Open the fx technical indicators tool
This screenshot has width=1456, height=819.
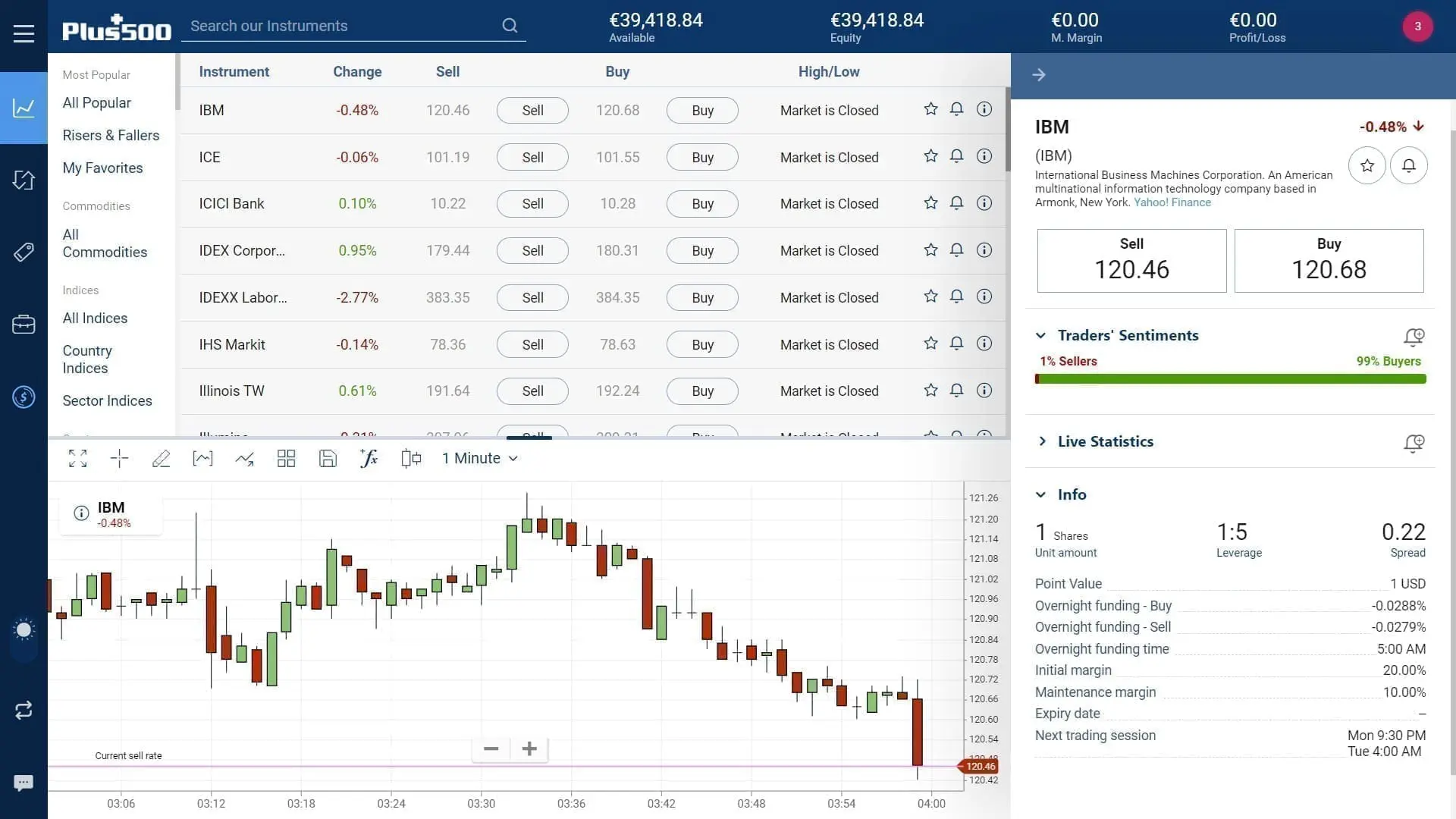click(x=369, y=458)
